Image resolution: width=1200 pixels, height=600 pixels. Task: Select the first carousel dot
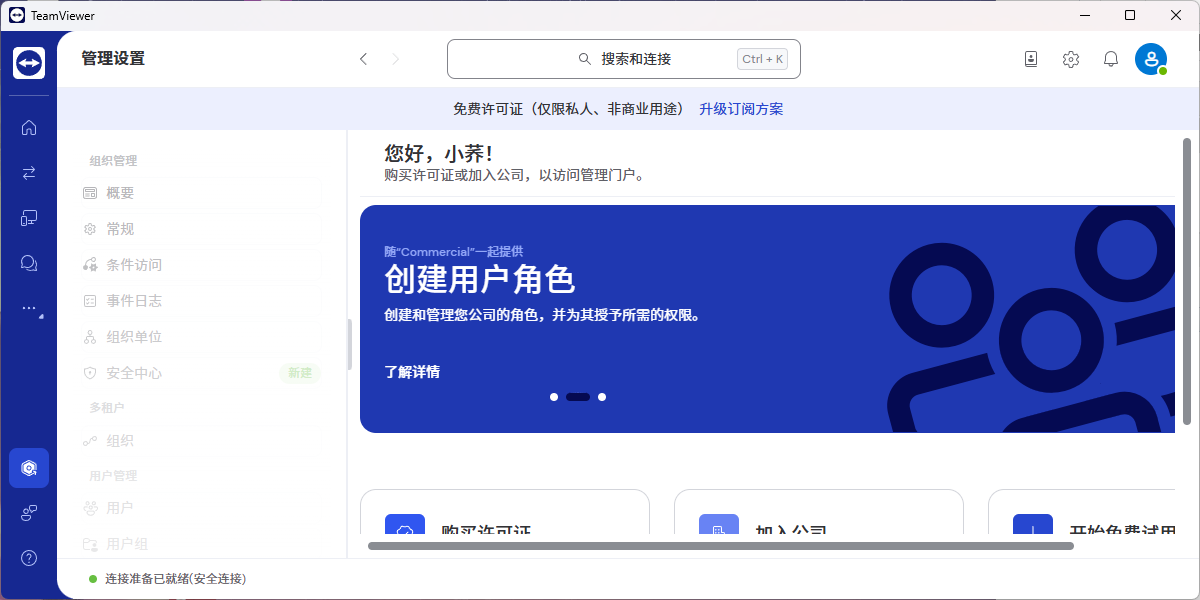click(x=554, y=397)
